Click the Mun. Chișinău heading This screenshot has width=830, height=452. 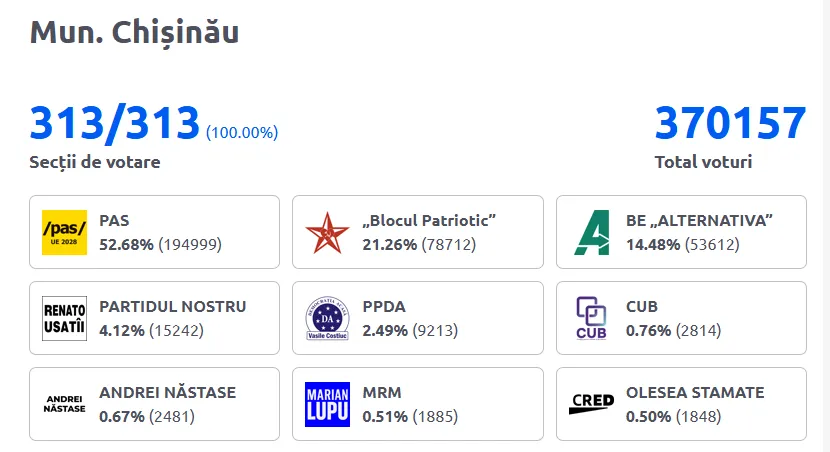tap(134, 31)
